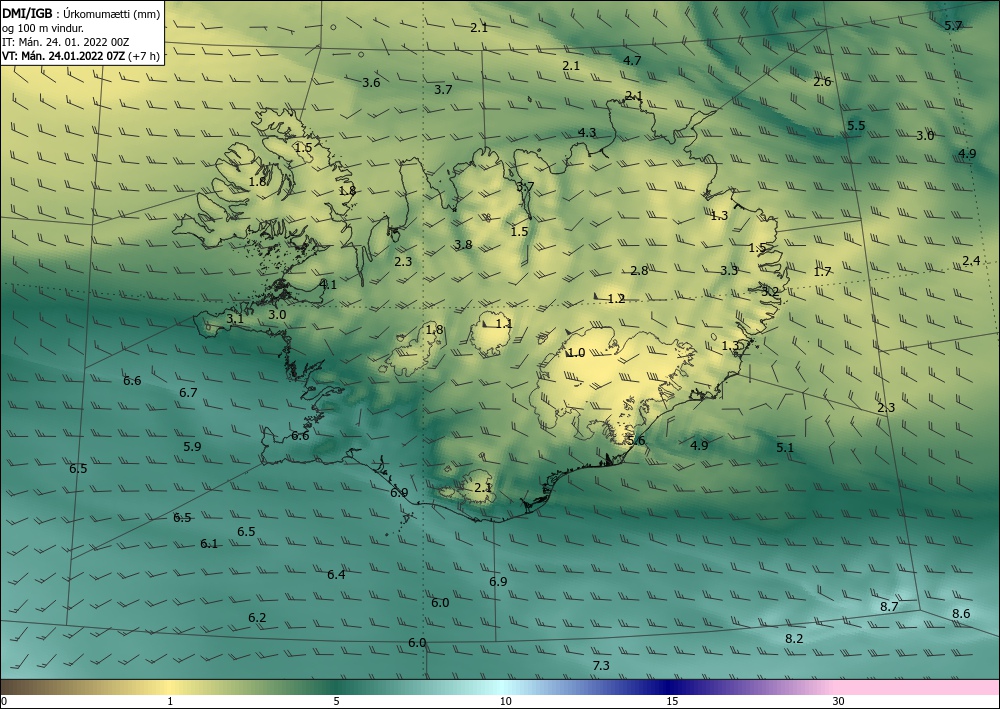The image size is (1000, 709).
Task: Click the 2.6 value in the northeast sea
Action: point(823,82)
